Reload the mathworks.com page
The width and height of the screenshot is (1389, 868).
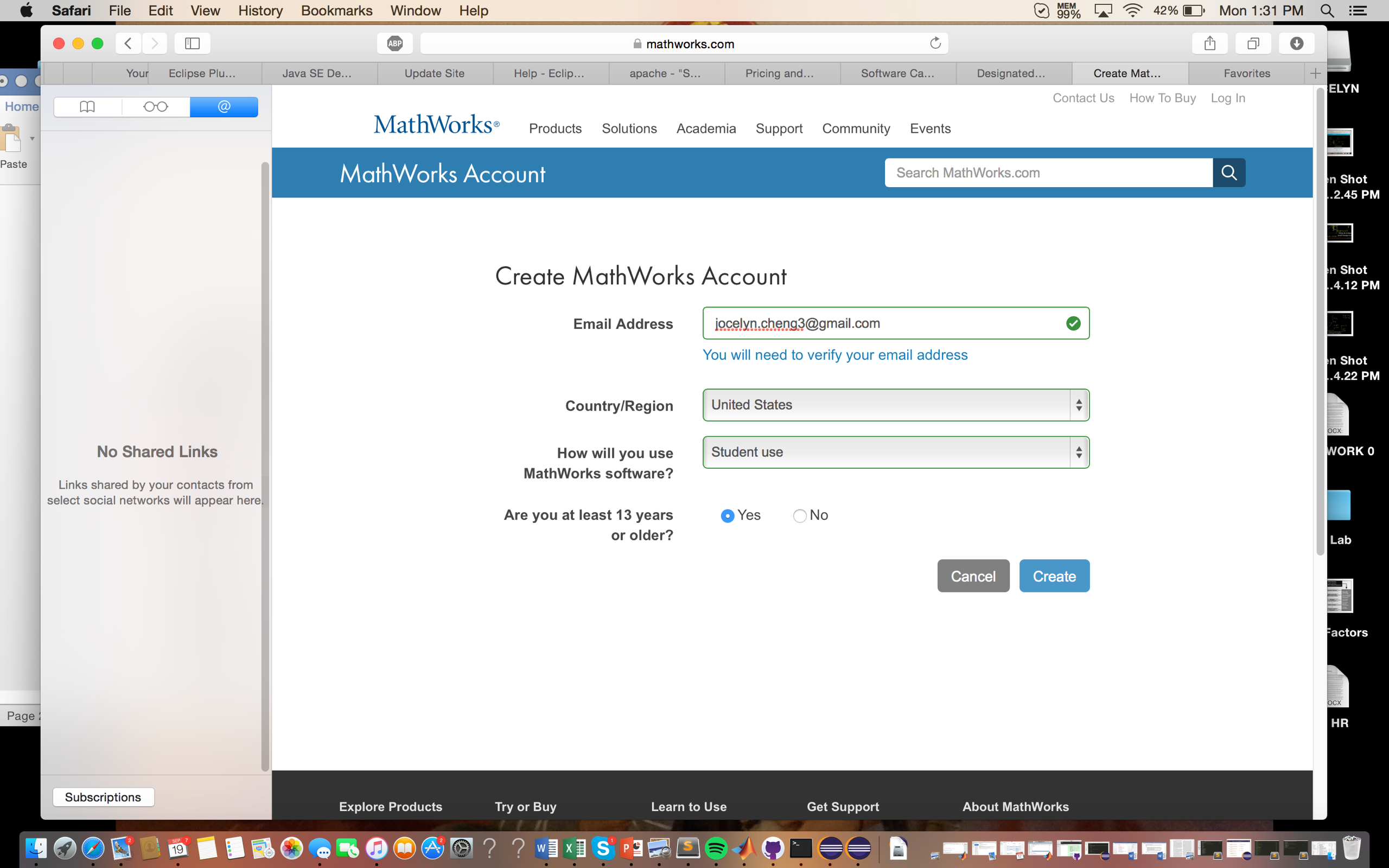[935, 43]
